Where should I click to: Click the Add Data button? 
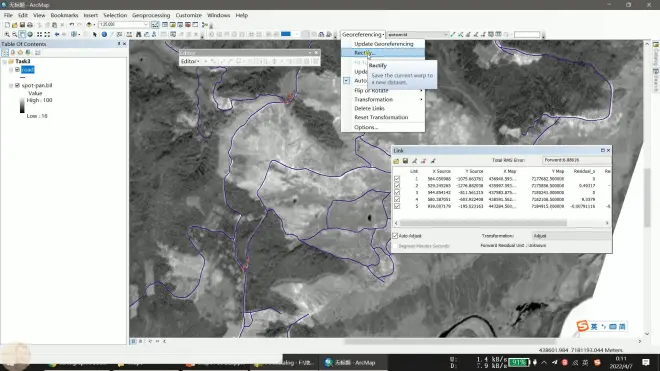click(89, 25)
